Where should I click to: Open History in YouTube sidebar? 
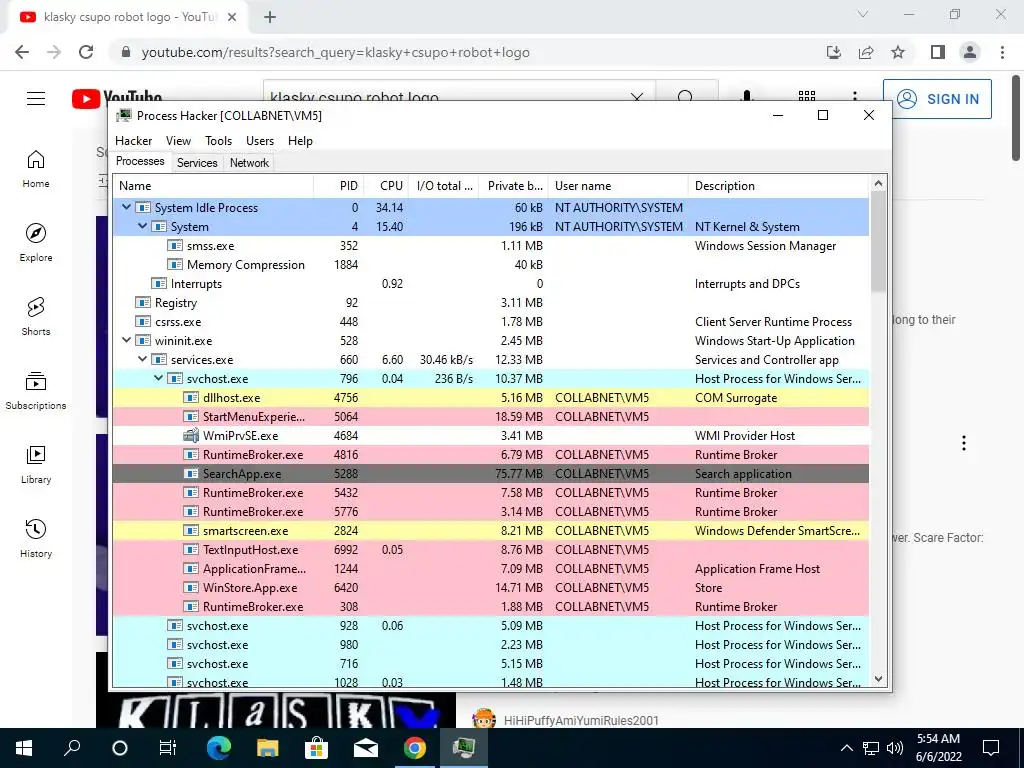[x=36, y=537]
